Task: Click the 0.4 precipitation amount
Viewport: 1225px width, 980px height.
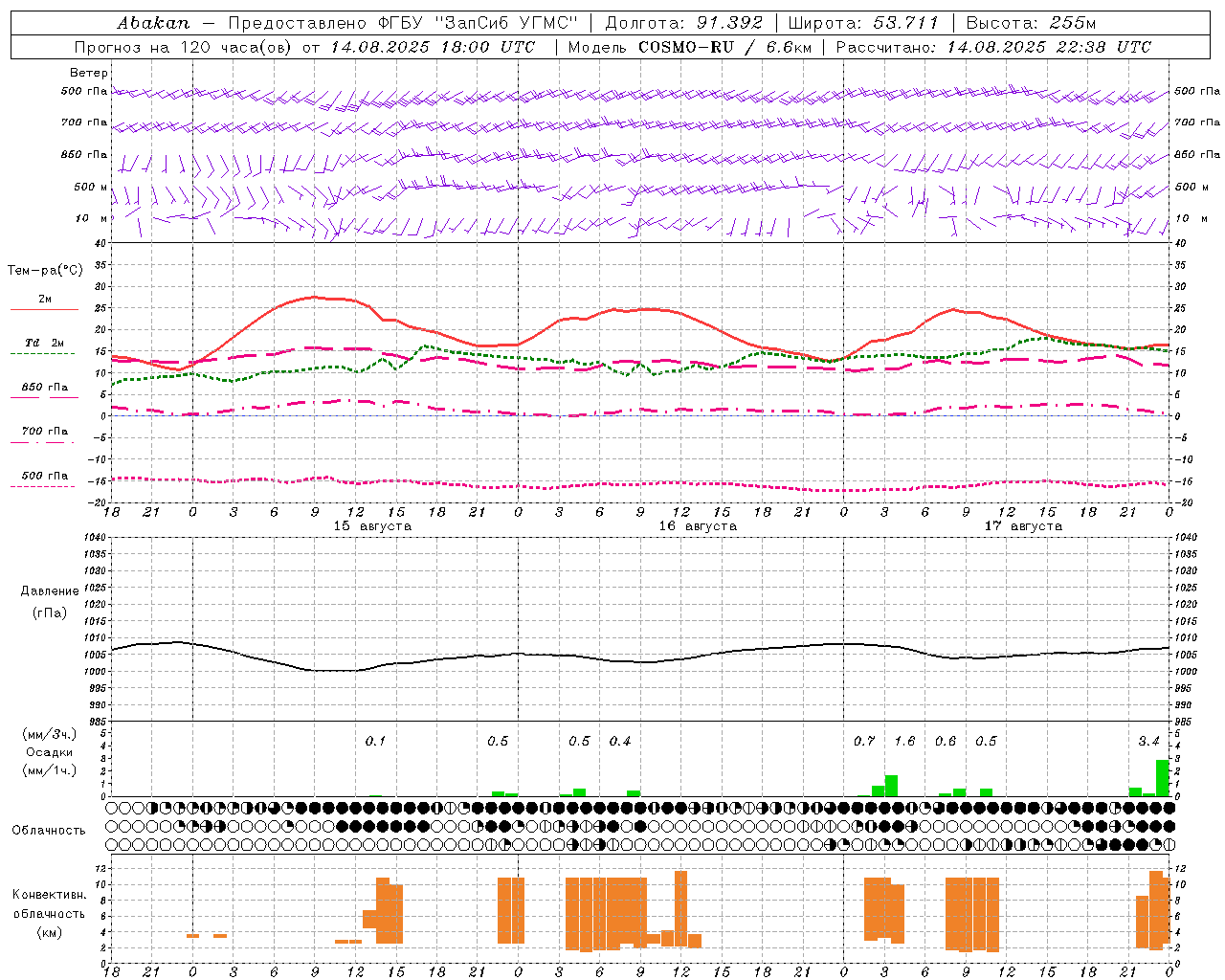Action: (x=620, y=741)
